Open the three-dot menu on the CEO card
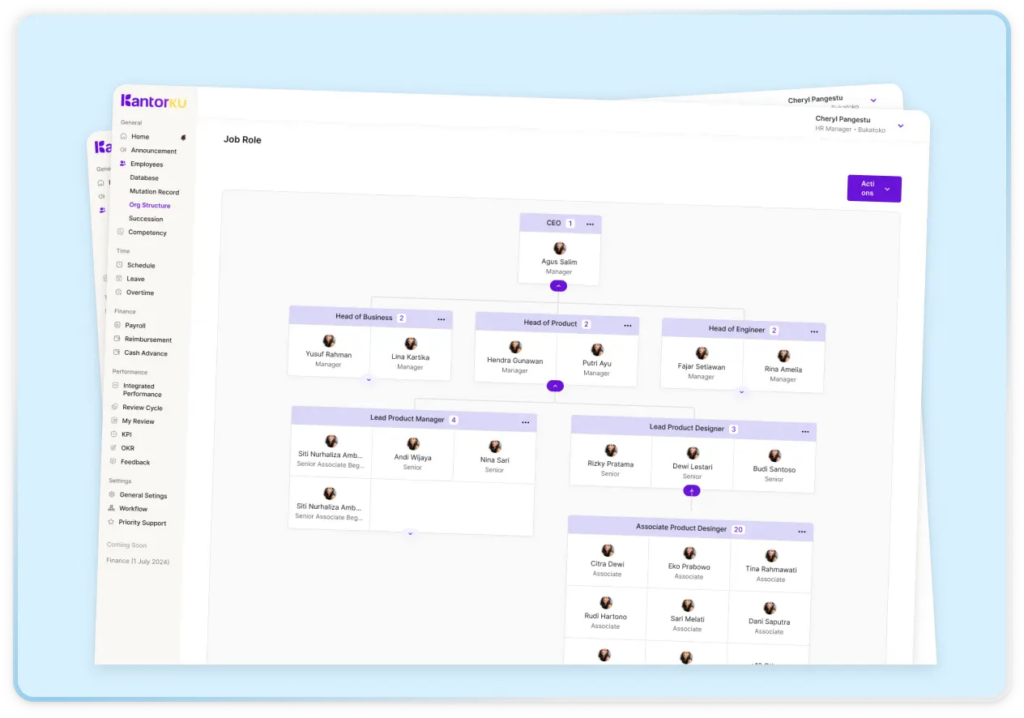Viewport: 1024px width, 718px height. (x=590, y=224)
